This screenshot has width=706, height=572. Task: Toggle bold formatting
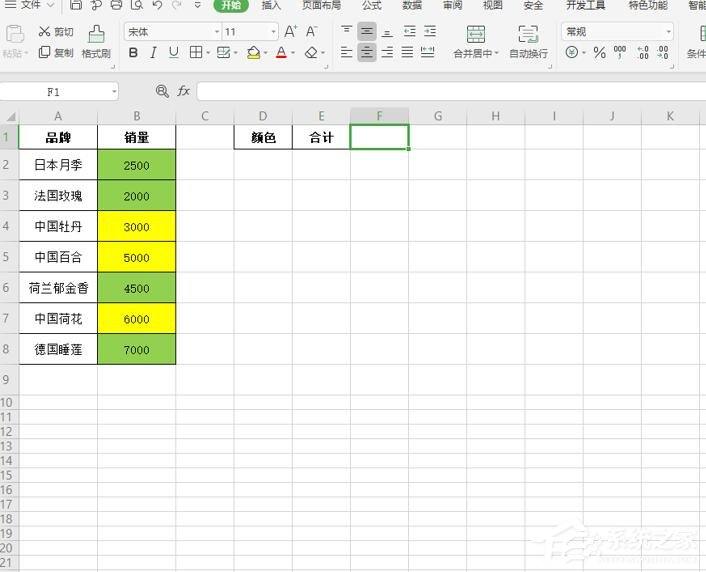[x=133, y=53]
